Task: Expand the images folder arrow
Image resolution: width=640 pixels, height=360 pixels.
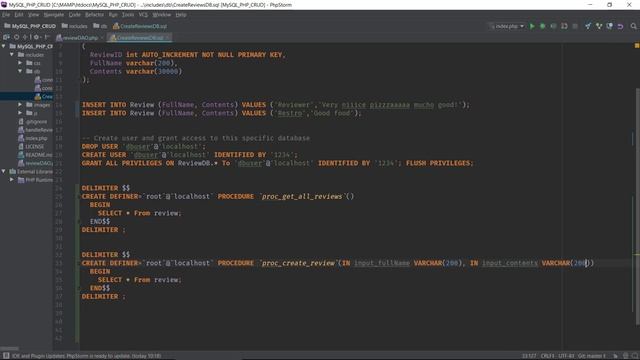Action: [x=20, y=104]
